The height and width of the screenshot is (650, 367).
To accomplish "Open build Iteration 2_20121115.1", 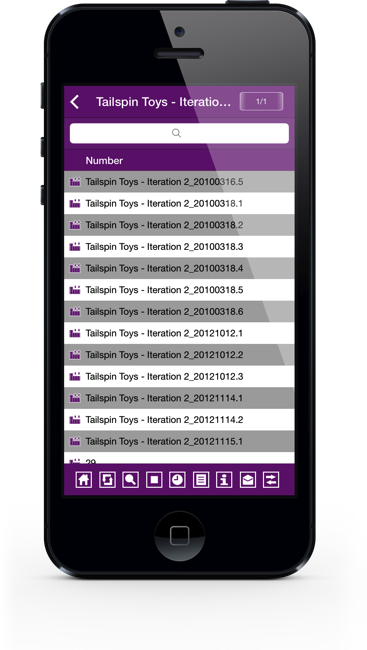I will coord(179,441).
